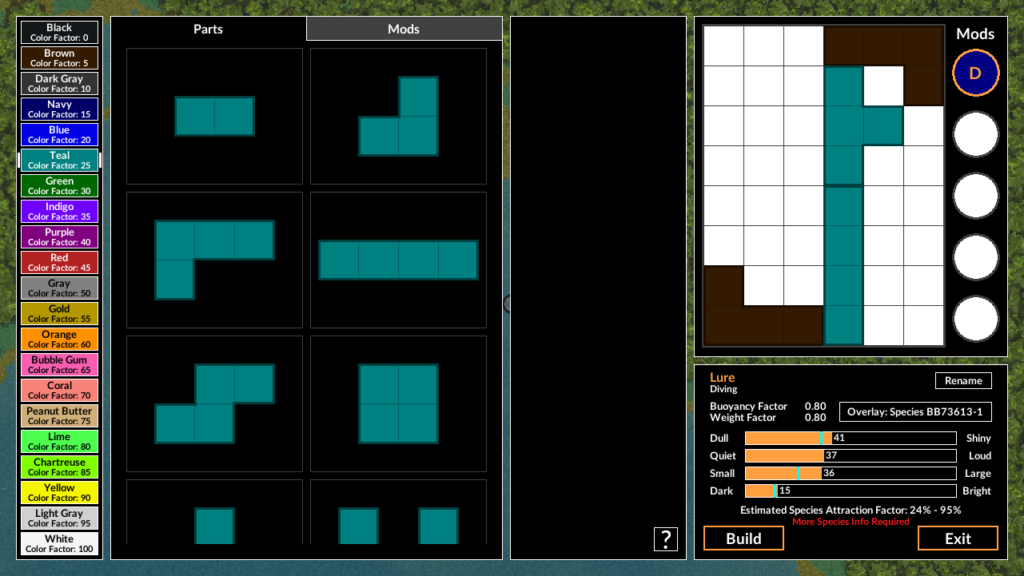Choose the four-block L-shaped part
The height and width of the screenshot is (576, 1024).
(214, 259)
